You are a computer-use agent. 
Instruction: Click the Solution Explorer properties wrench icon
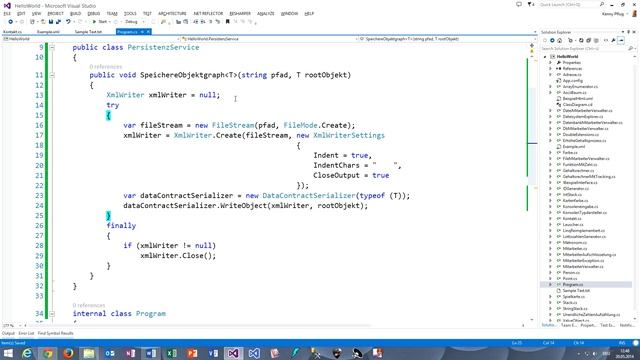pyautogui.click(x=613, y=40)
